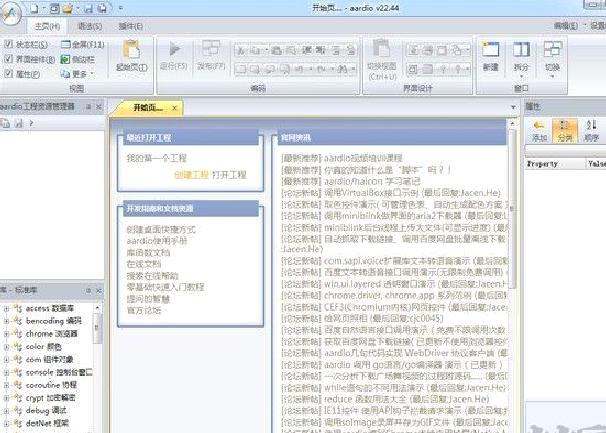
Task: Click first icon in project manager toolbar
Action: pos(5,123)
